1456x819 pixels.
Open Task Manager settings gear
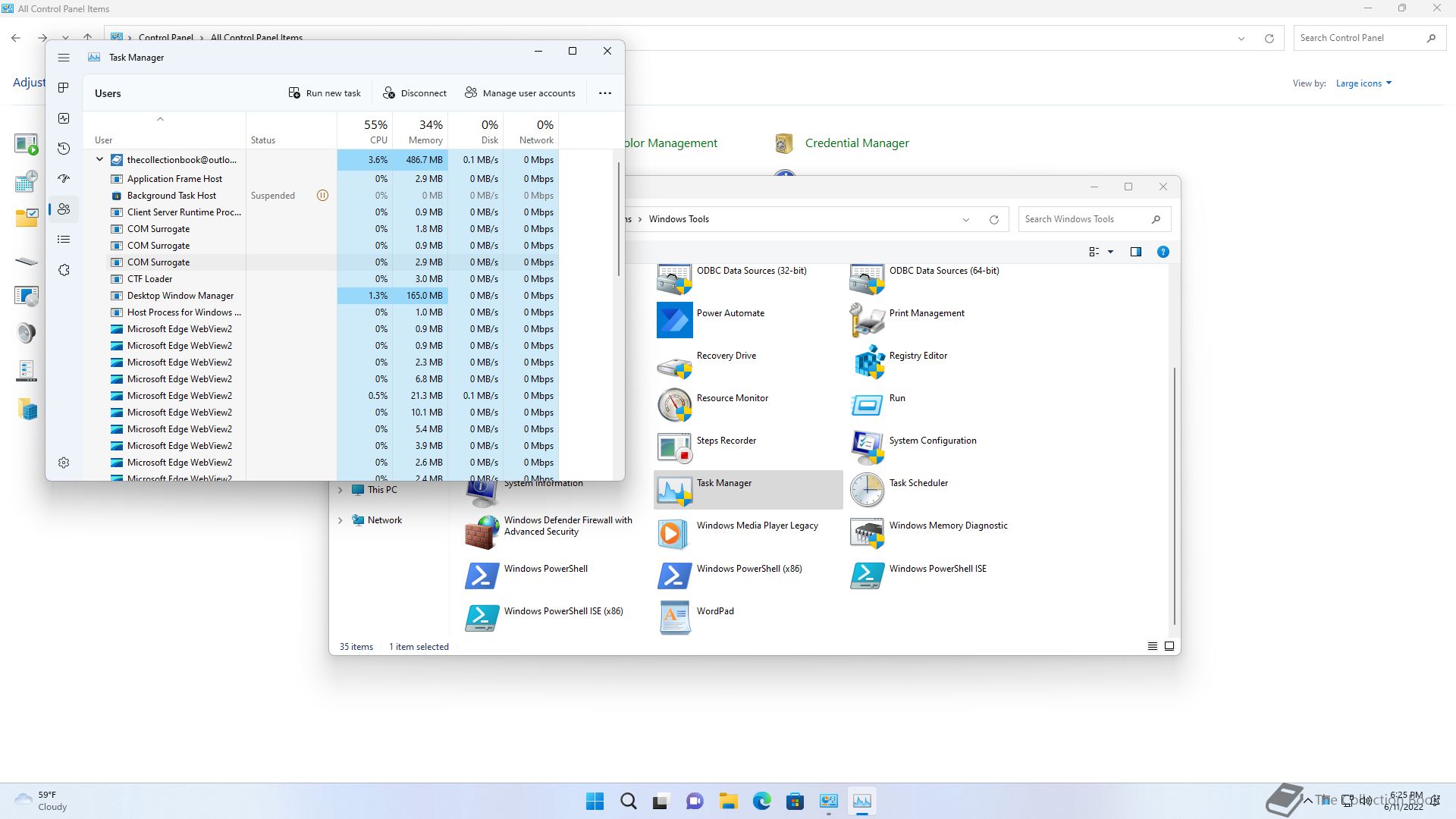click(x=64, y=463)
